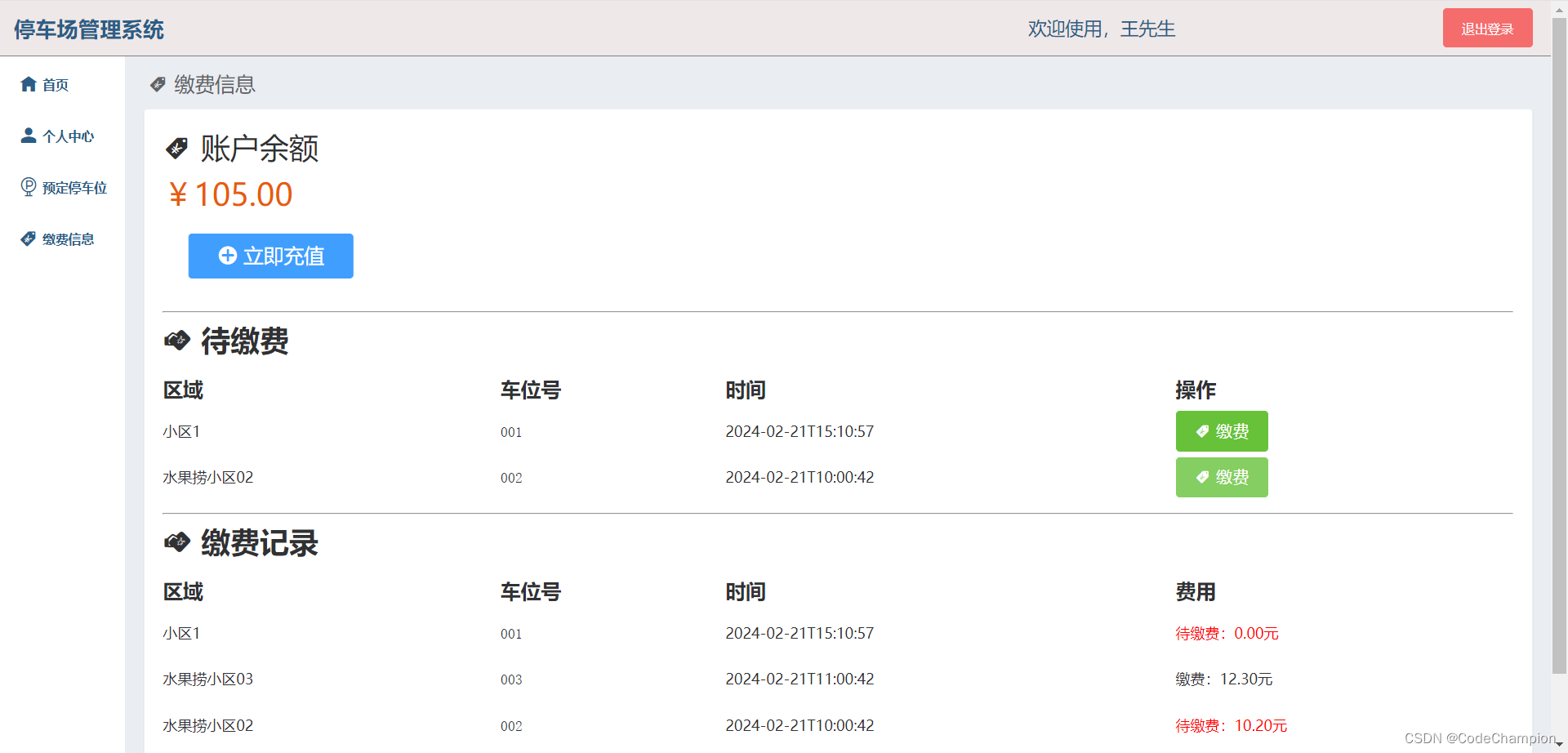Viewport: 1568px width, 753px height.
Task: Click time 2024-02-21T11:00:42 in records
Action: coord(800,679)
